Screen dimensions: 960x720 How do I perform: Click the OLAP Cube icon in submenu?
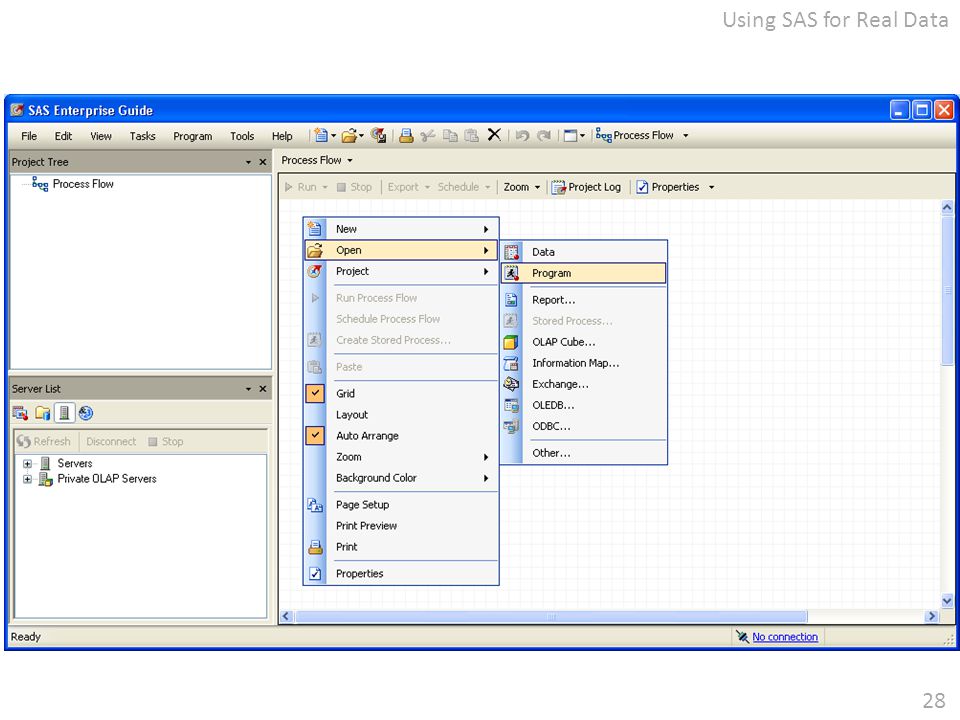[x=511, y=342]
